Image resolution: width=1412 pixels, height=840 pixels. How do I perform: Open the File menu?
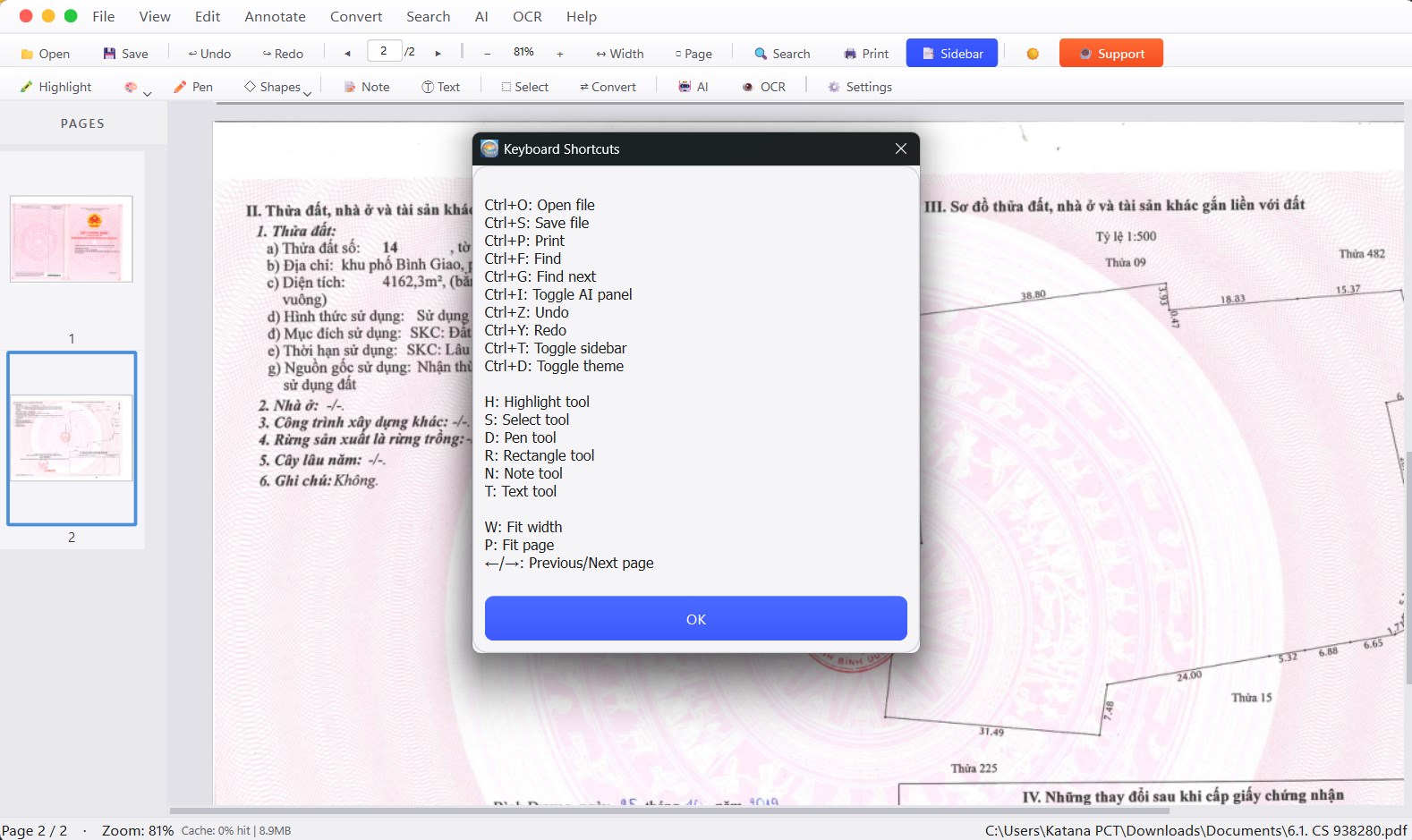(x=104, y=16)
